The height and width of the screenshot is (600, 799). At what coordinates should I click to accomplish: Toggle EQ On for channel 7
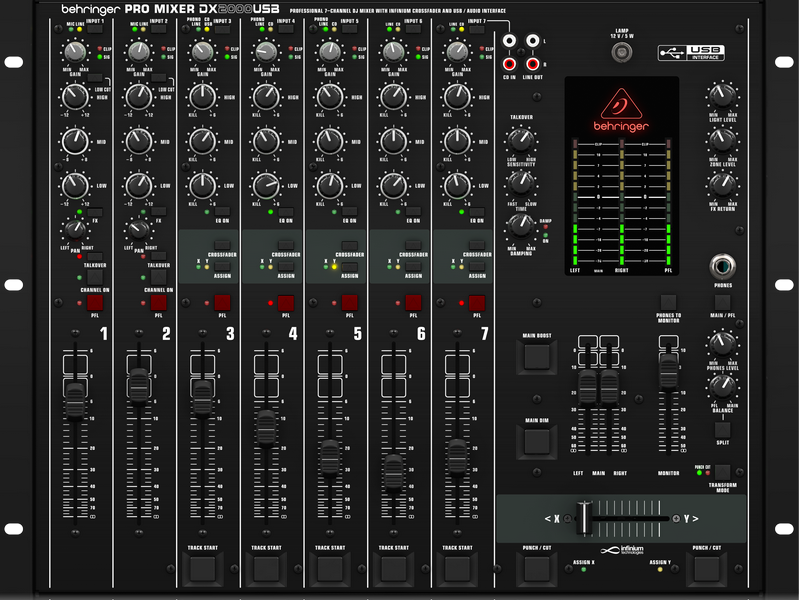(477, 212)
